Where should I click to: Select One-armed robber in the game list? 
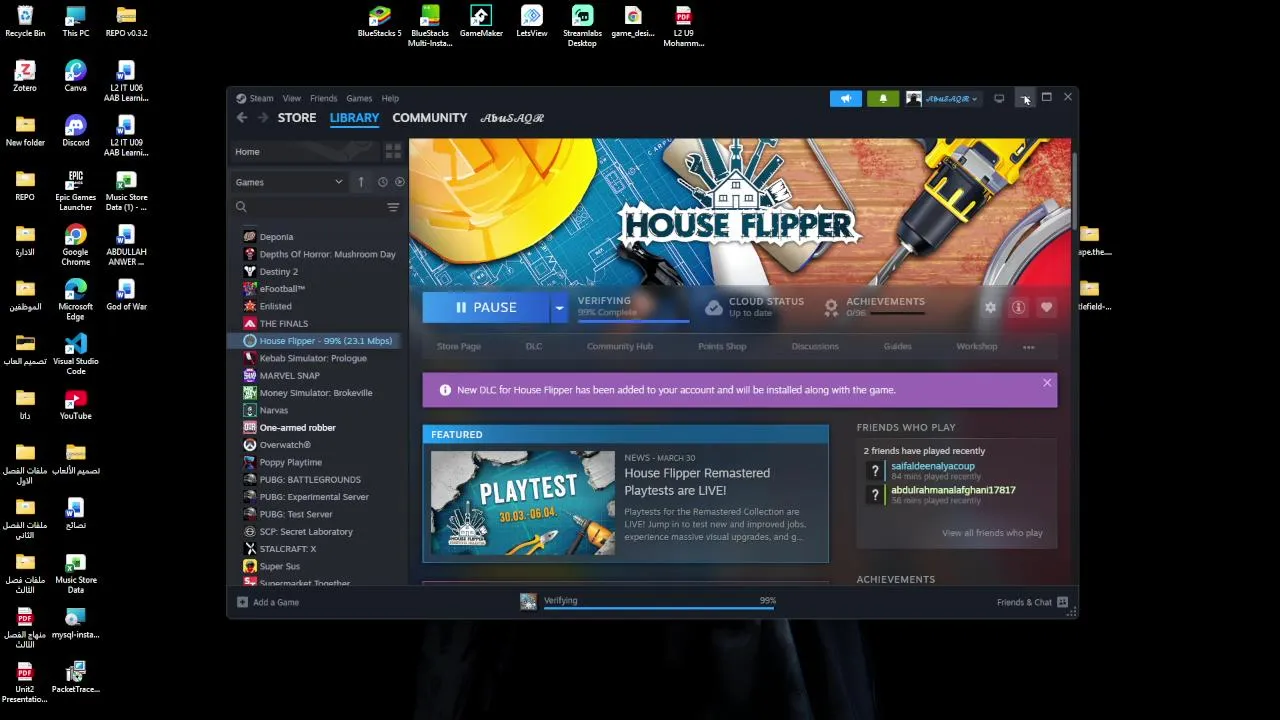click(297, 428)
